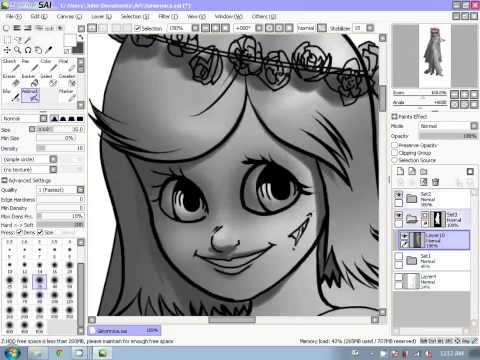Screen dimensions: 480x360
Task: Open the Layer menu
Action: pos(101,17)
